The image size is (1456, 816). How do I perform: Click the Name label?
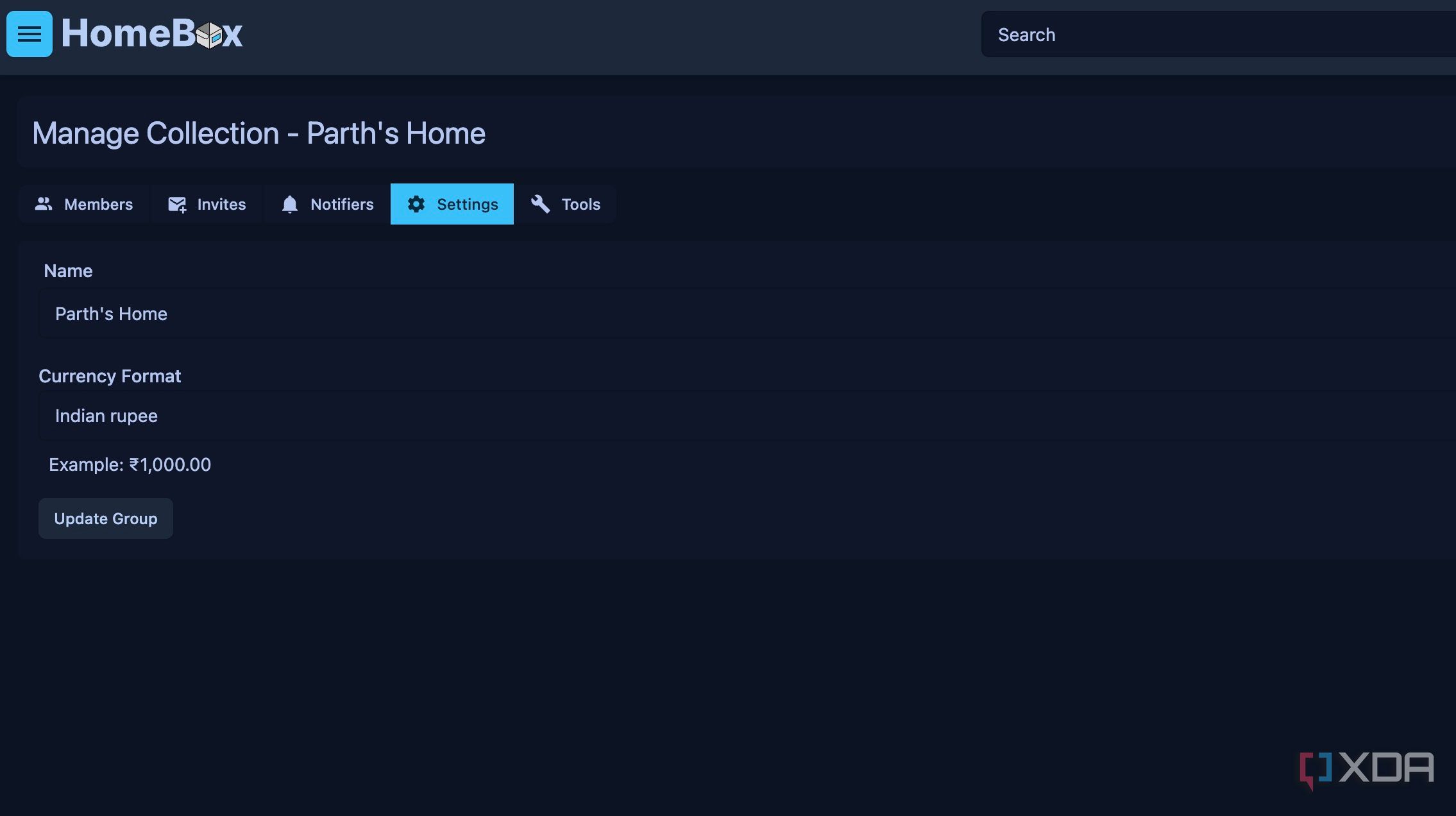click(68, 271)
